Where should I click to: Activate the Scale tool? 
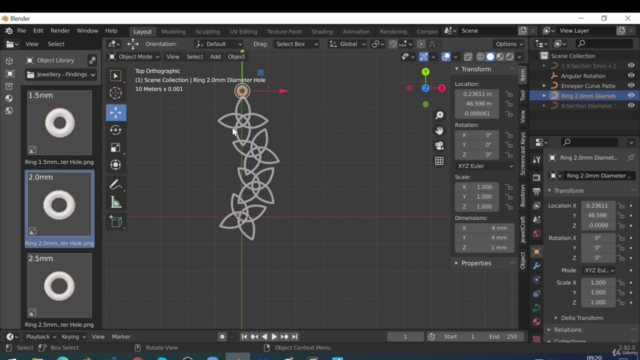pos(116,147)
